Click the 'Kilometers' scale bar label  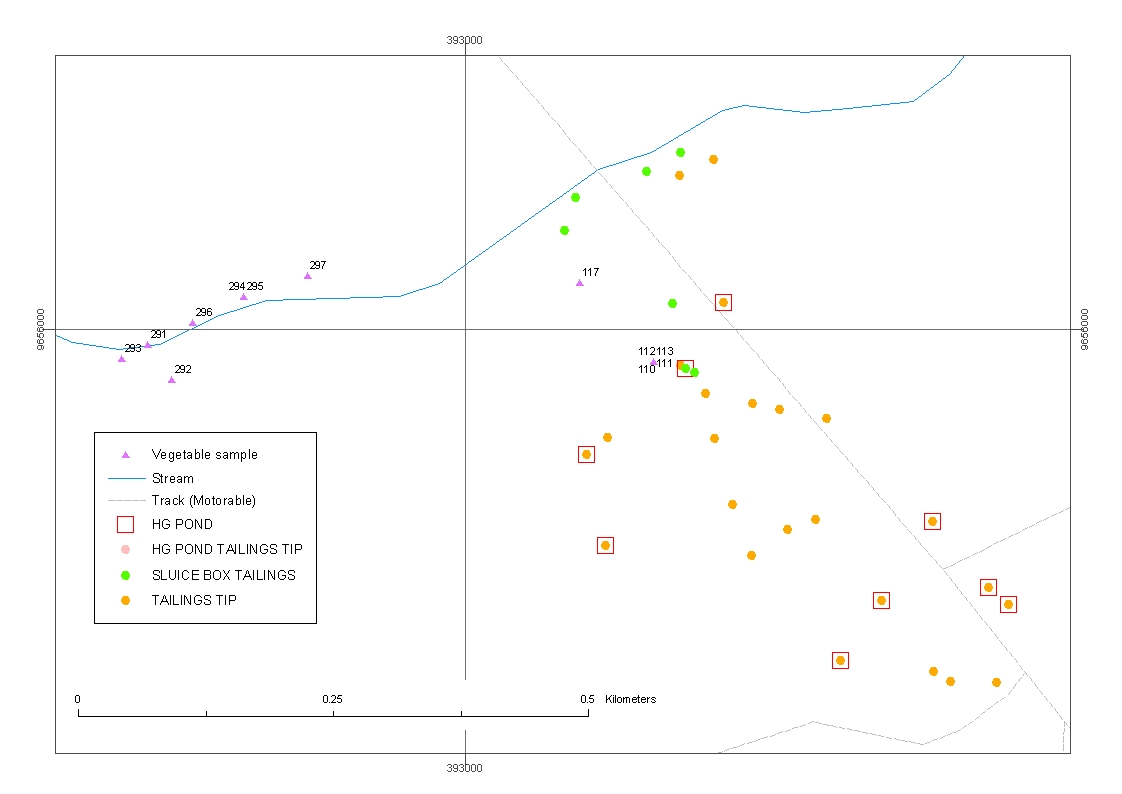[x=630, y=699]
